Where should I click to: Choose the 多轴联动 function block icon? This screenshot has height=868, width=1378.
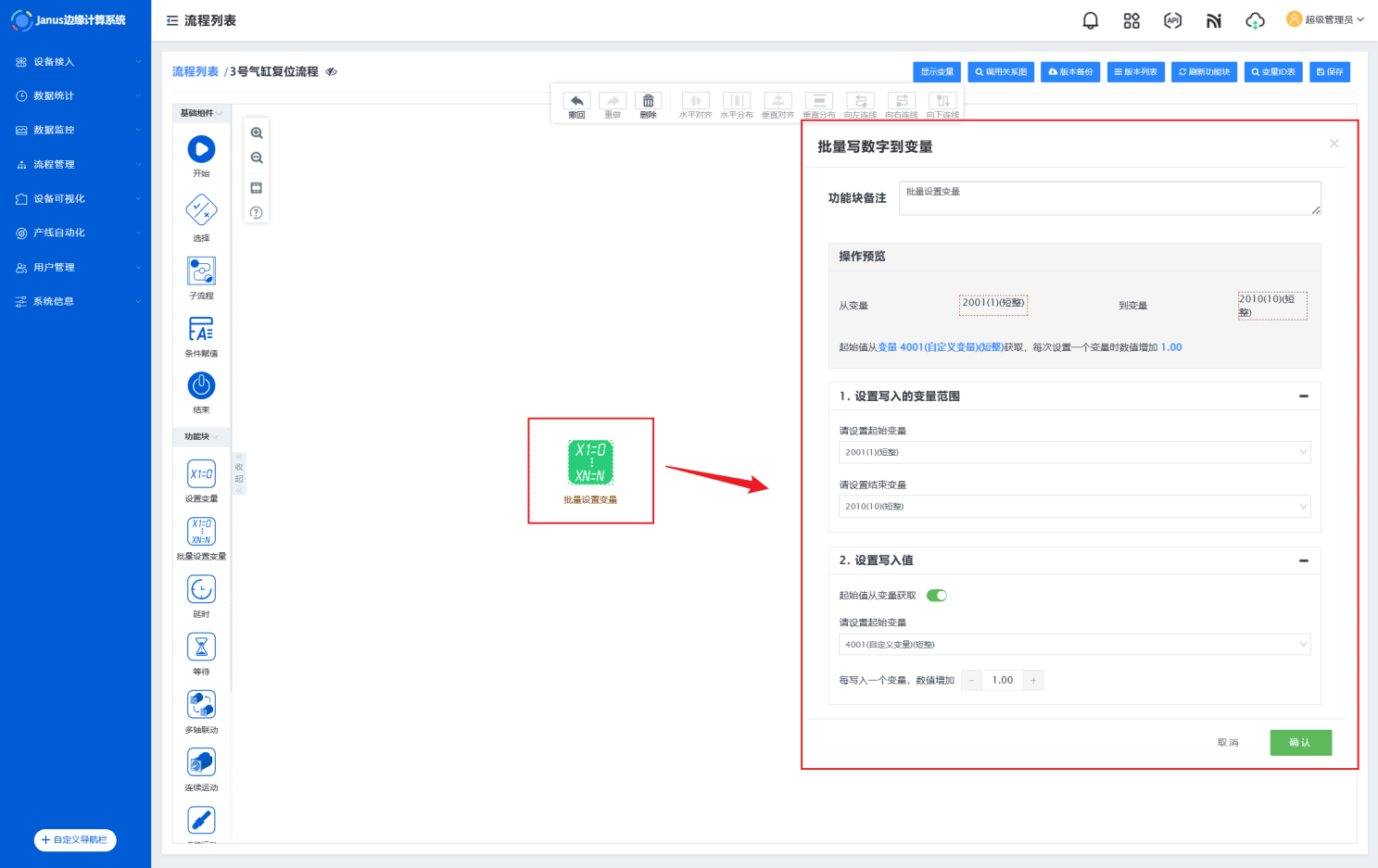click(201, 705)
